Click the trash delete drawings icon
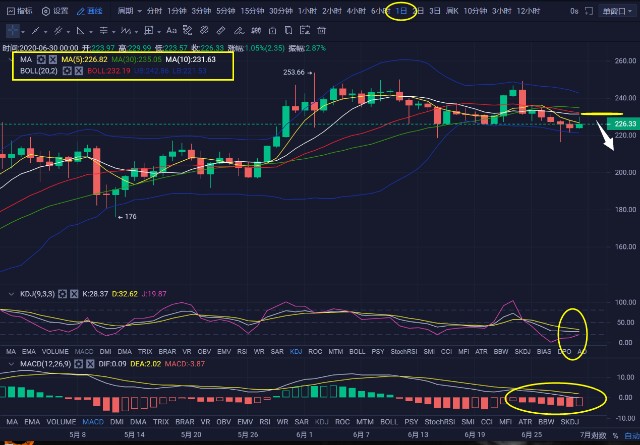The image size is (640, 445). (x=322, y=30)
